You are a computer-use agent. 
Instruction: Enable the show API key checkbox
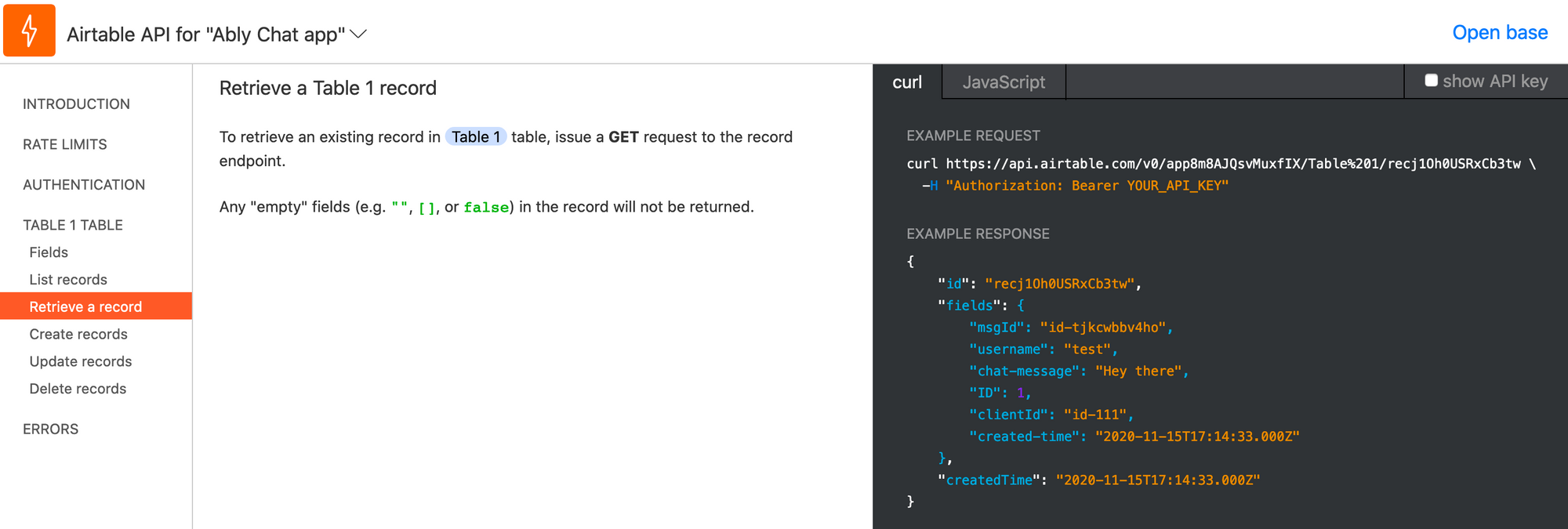[1431, 80]
